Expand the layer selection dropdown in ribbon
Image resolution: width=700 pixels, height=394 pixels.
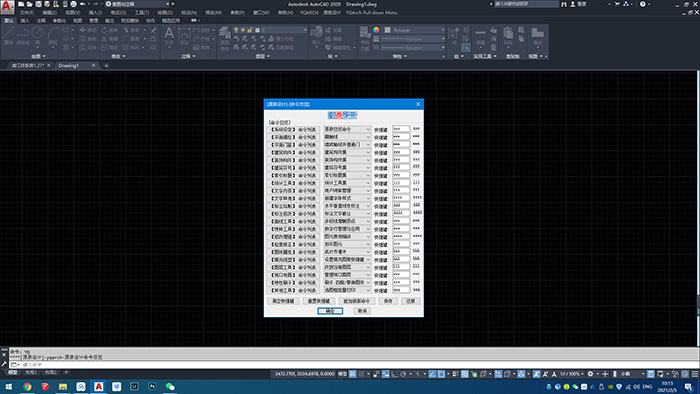click(305, 30)
